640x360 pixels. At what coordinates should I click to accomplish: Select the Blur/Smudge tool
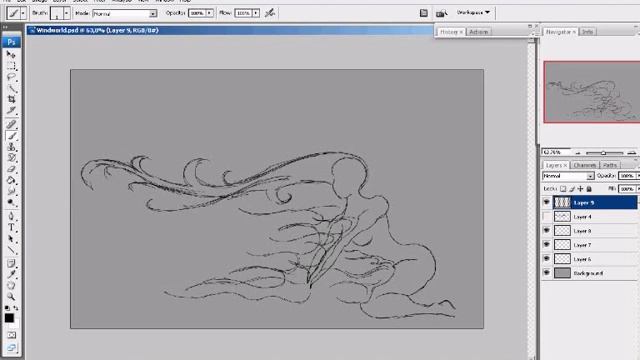[x=11, y=191]
